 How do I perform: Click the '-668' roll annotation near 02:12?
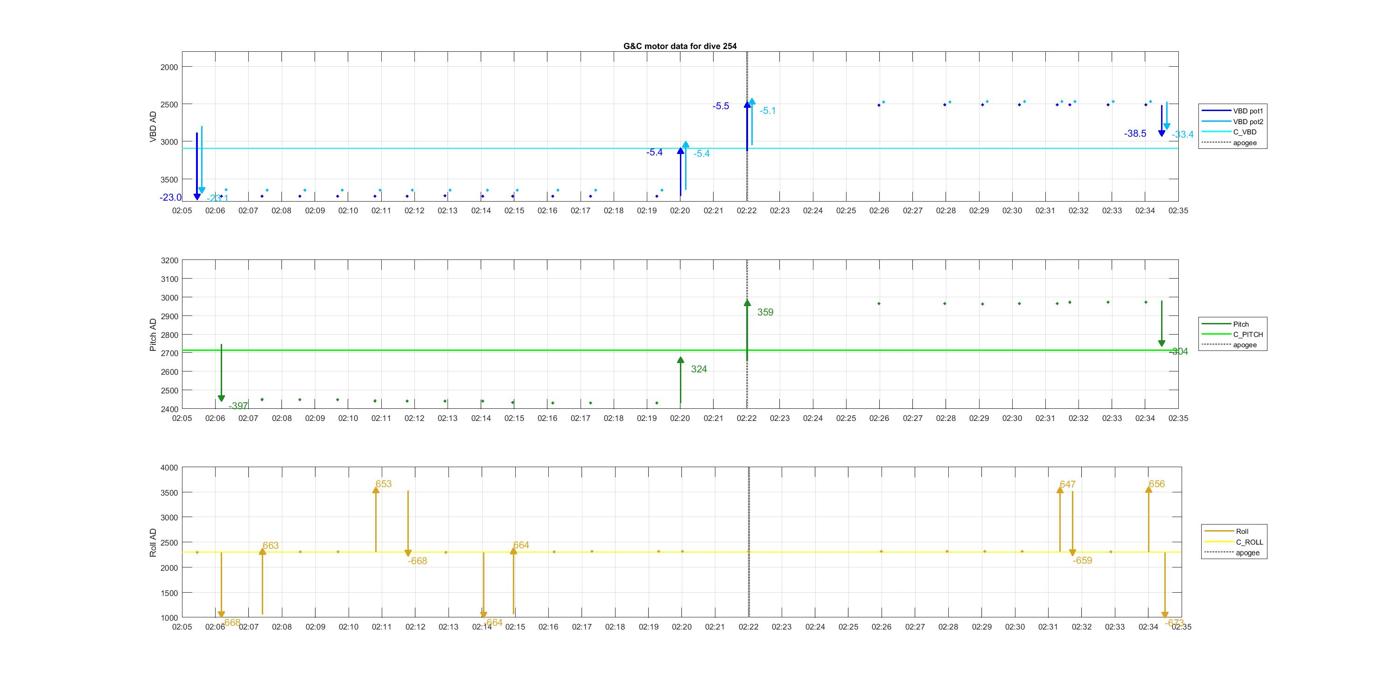pyautogui.click(x=418, y=561)
